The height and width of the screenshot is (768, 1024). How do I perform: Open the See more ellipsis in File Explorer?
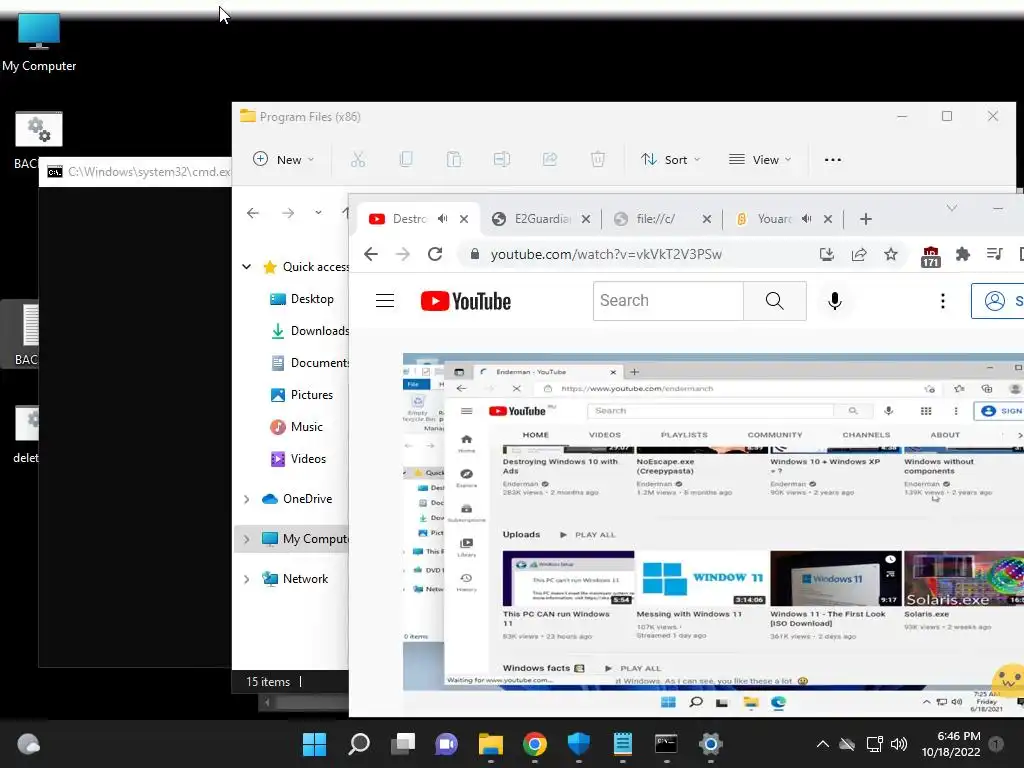[833, 159]
